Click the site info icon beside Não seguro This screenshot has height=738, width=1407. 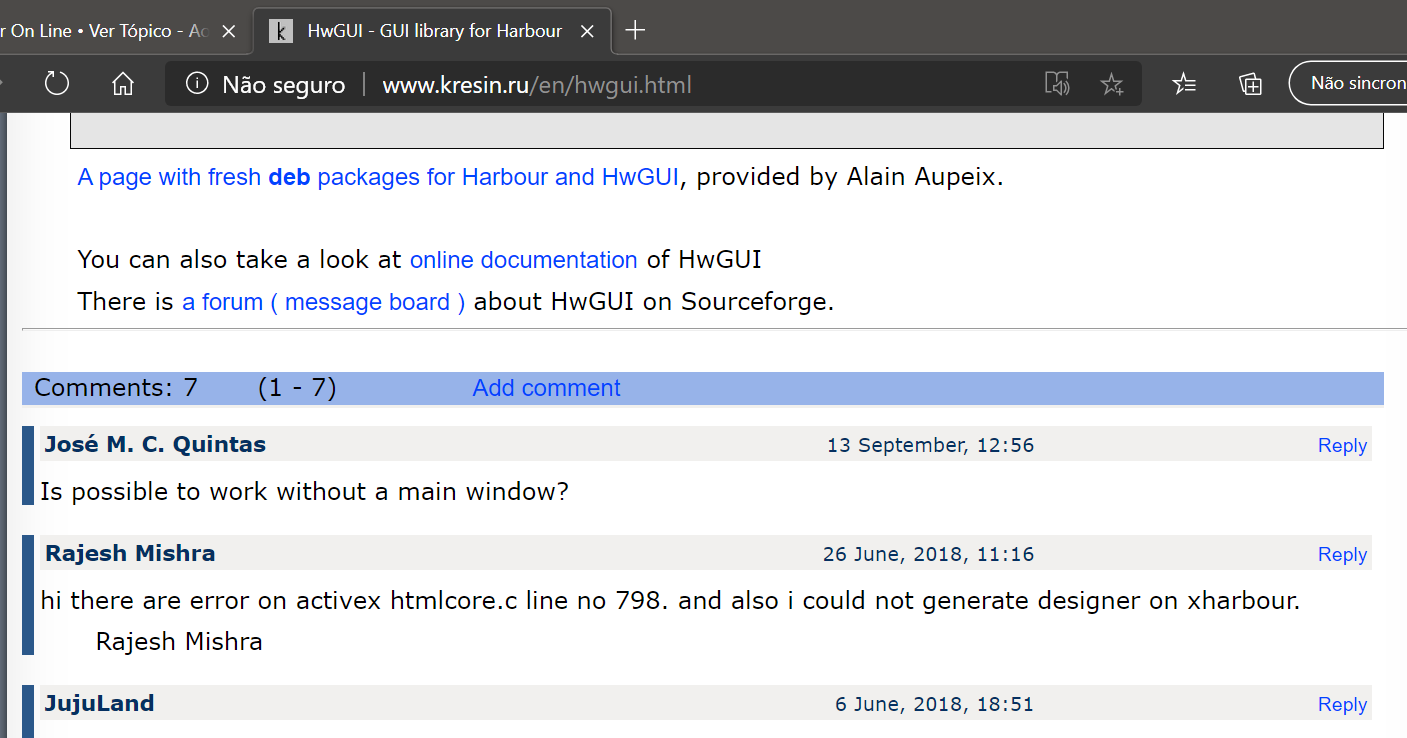197,84
